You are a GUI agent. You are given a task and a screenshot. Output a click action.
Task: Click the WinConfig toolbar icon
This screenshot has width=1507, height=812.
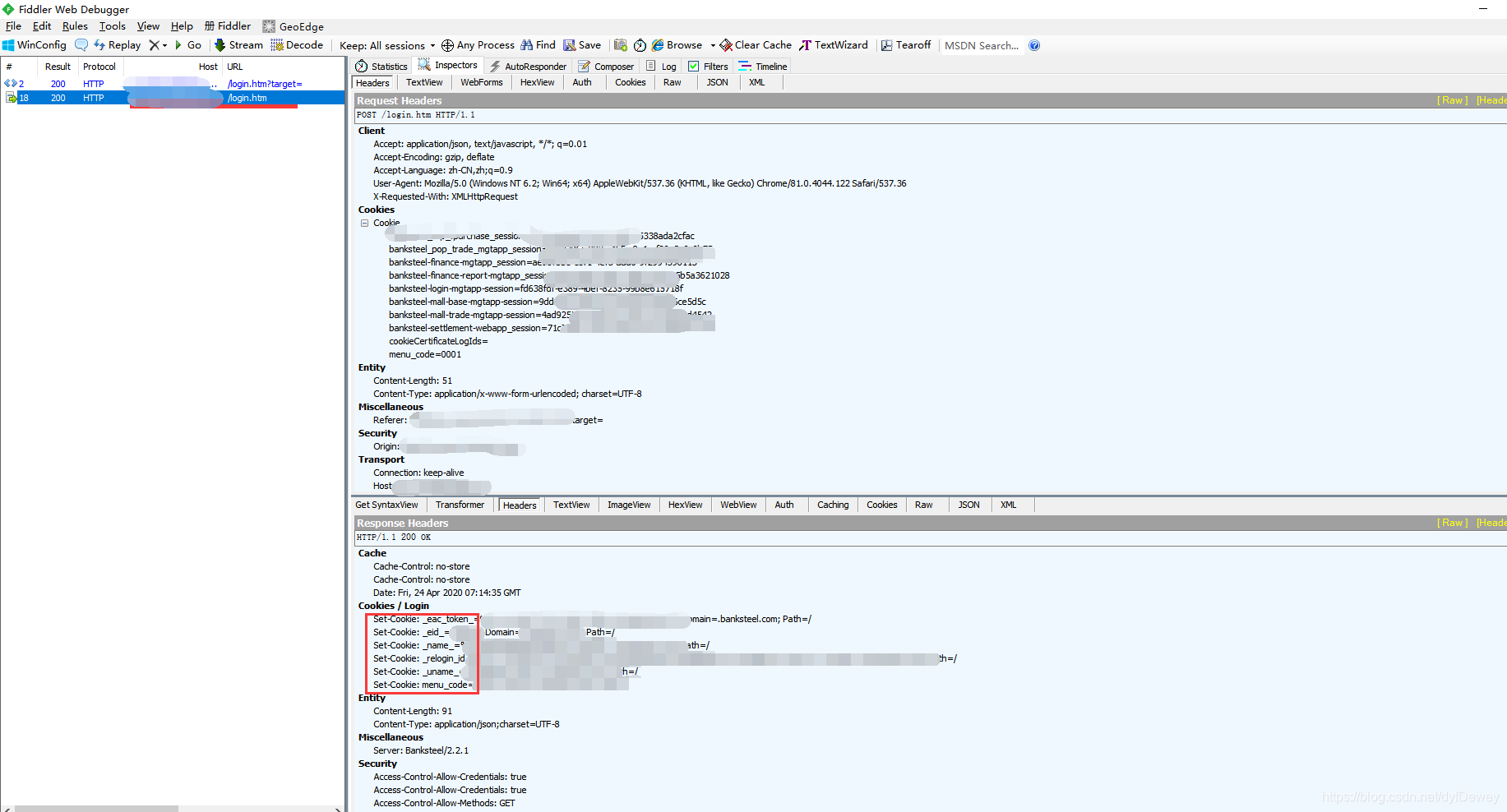click(x=8, y=45)
